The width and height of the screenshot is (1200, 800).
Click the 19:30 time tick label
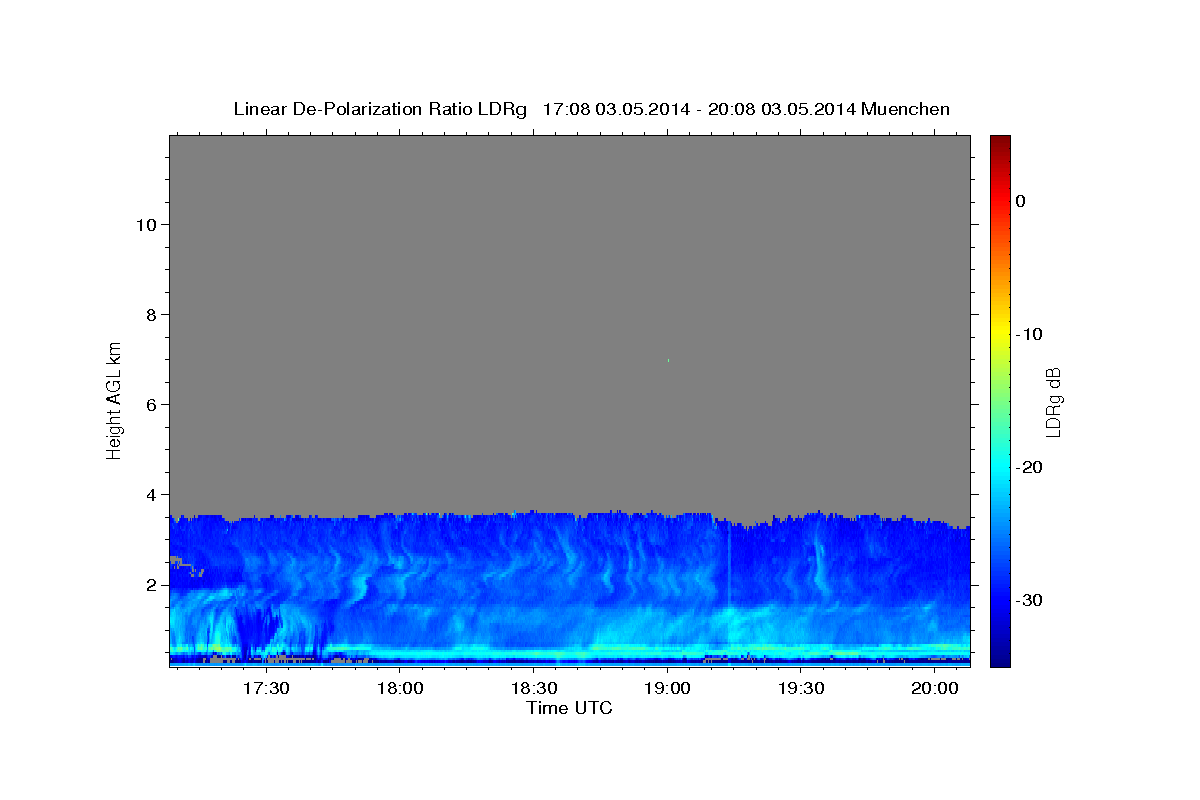click(x=801, y=688)
